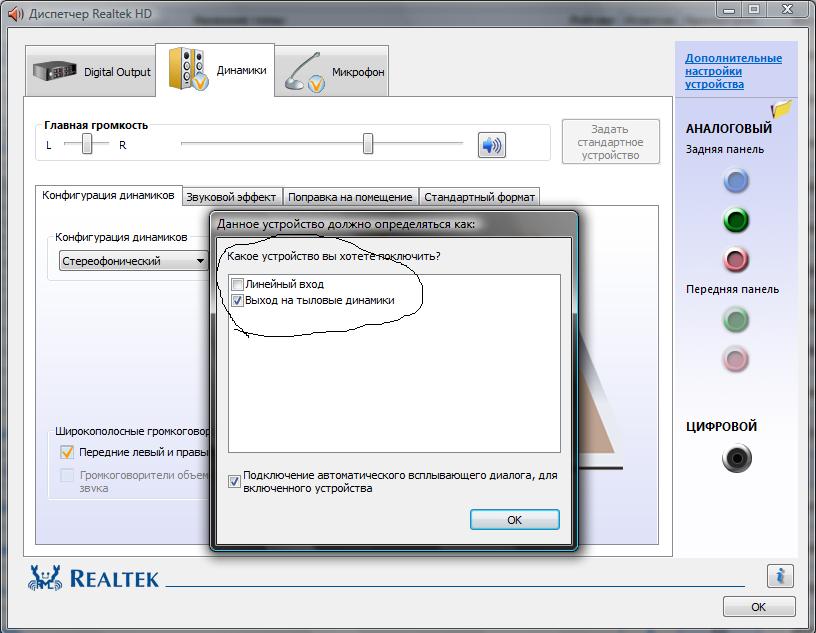Click the blue rear panel jack
816x633 pixels.
736,181
